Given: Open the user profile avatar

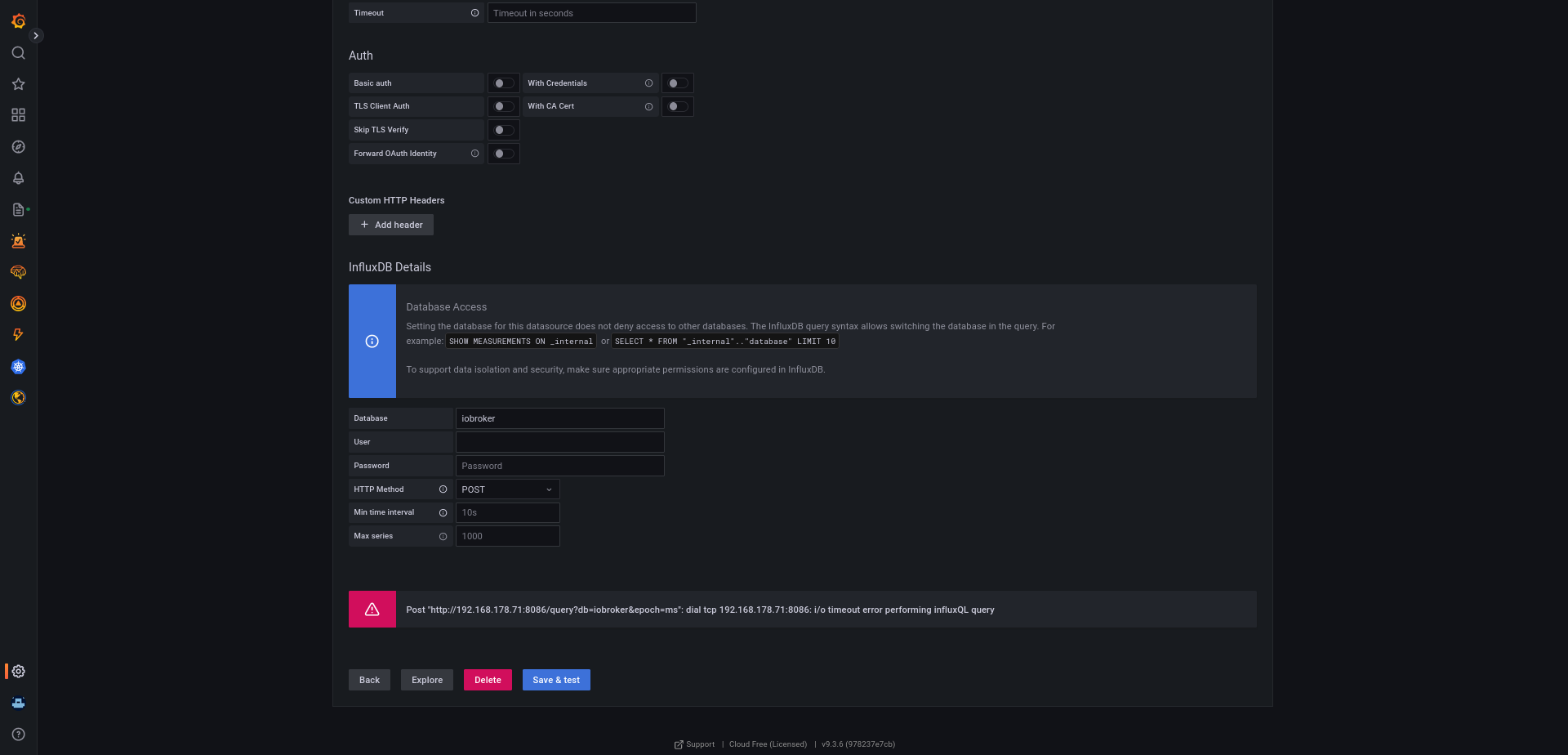Looking at the screenshot, I should [18, 703].
